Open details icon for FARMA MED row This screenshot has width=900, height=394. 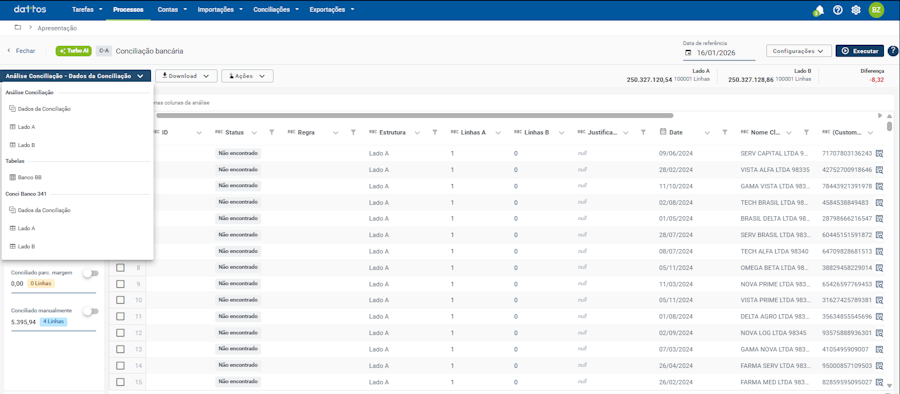coord(879,382)
